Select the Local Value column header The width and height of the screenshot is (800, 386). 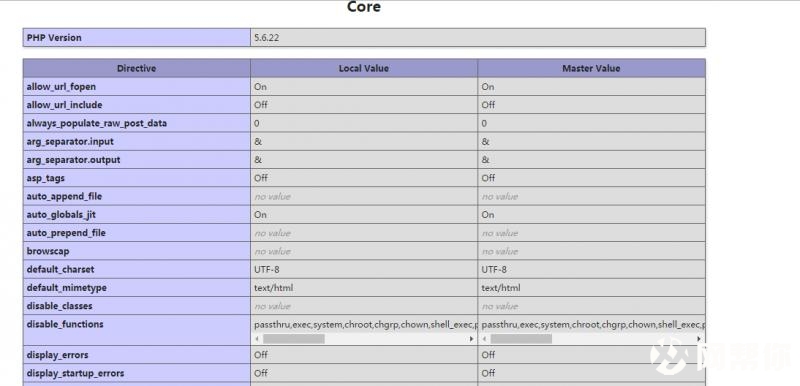364,68
